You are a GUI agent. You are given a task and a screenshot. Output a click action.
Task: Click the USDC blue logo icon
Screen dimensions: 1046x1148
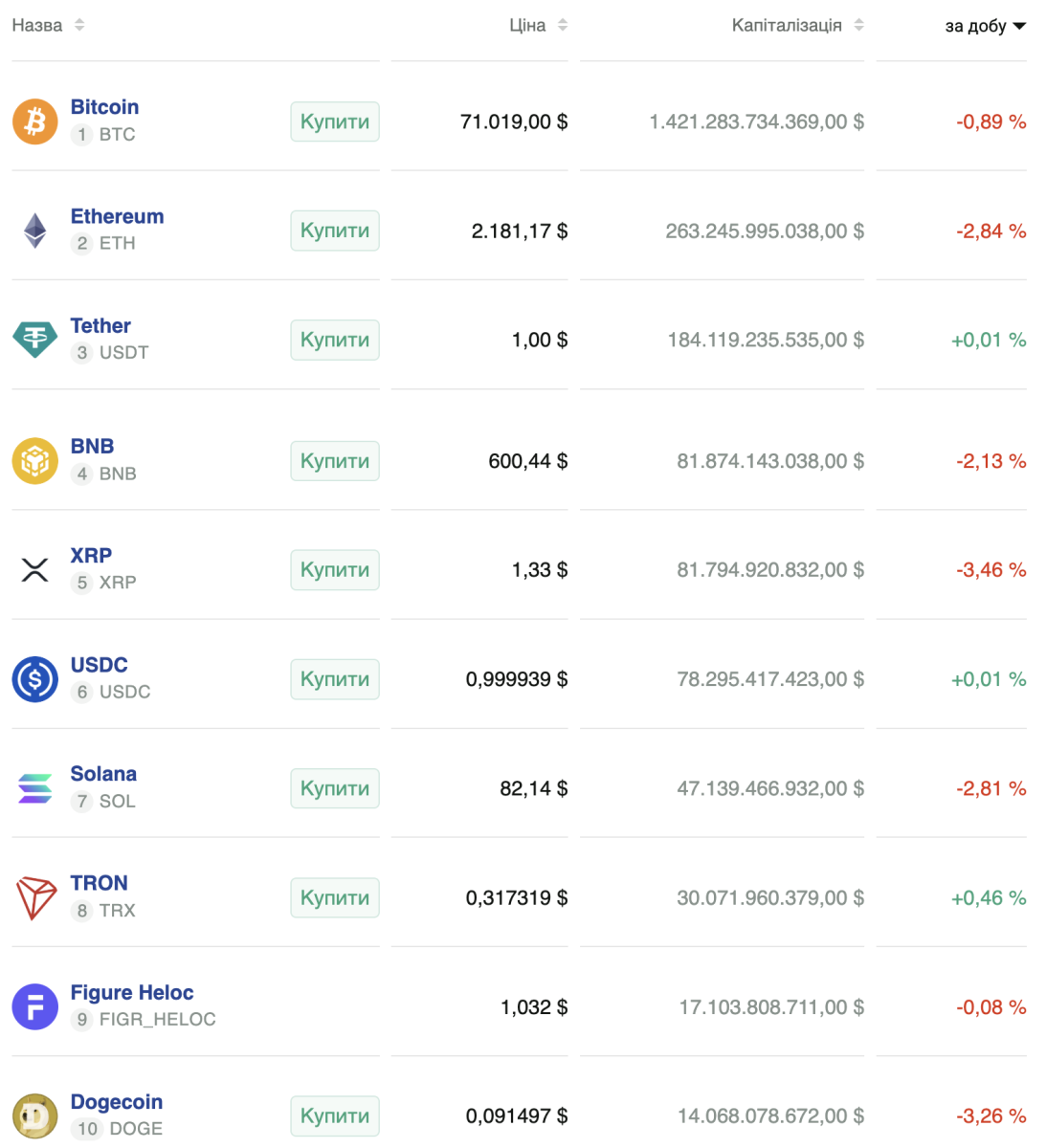pos(35,679)
